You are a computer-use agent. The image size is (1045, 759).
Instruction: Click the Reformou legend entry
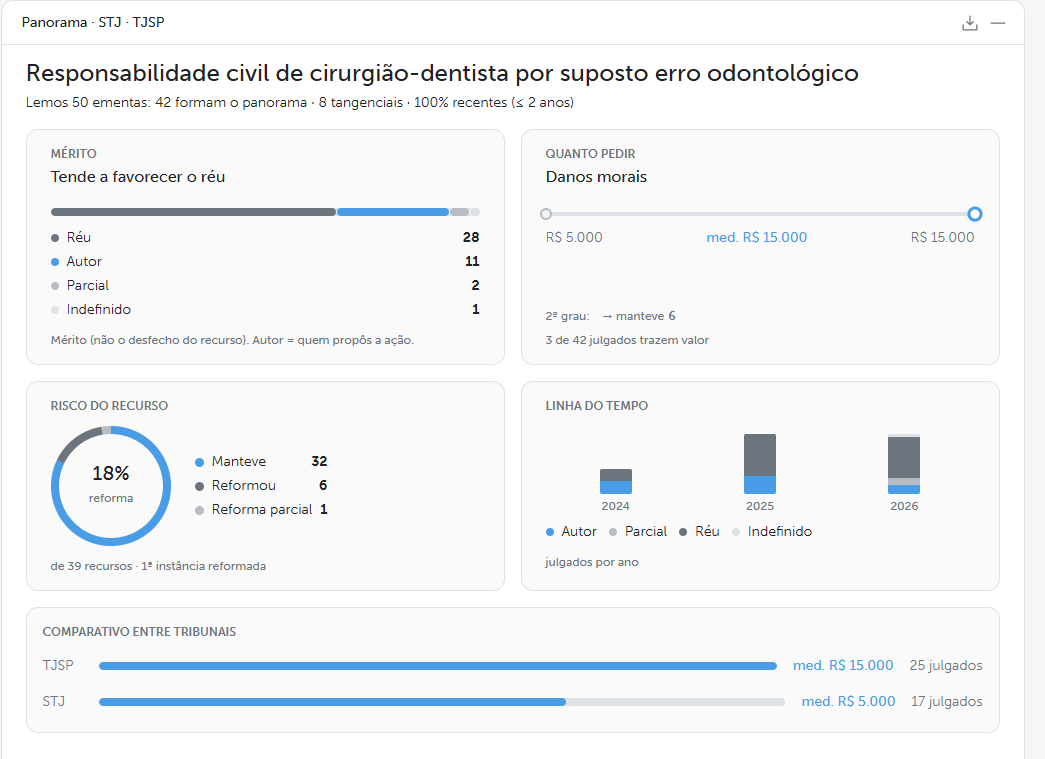[261, 485]
